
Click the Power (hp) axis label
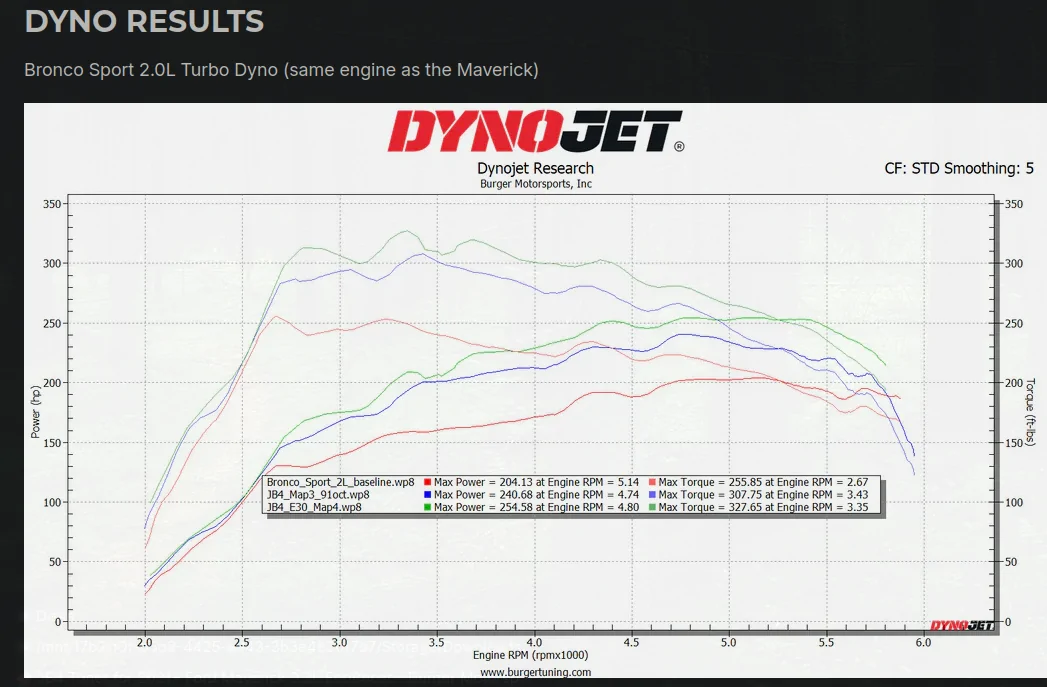[x=35, y=412]
